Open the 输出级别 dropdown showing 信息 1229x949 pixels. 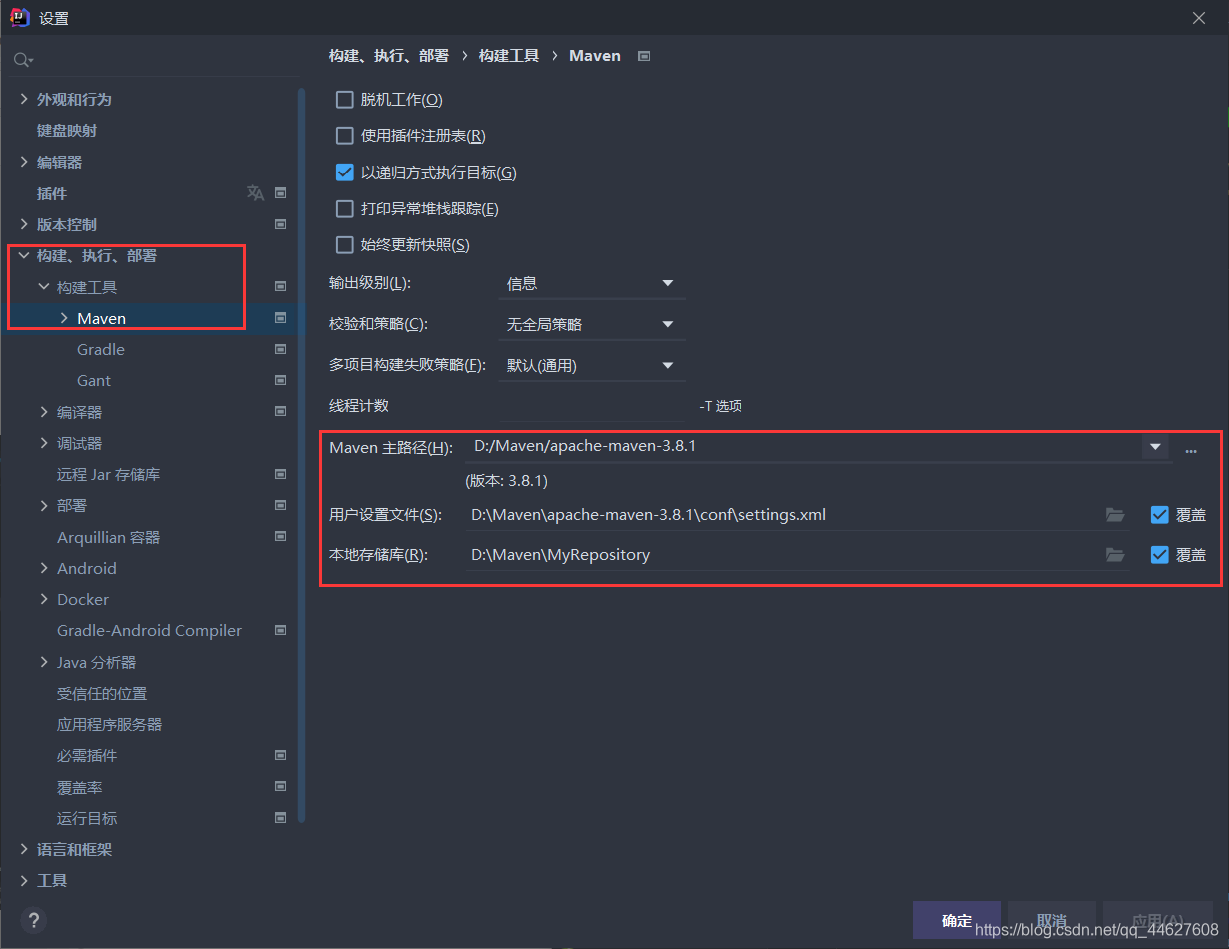[592, 284]
